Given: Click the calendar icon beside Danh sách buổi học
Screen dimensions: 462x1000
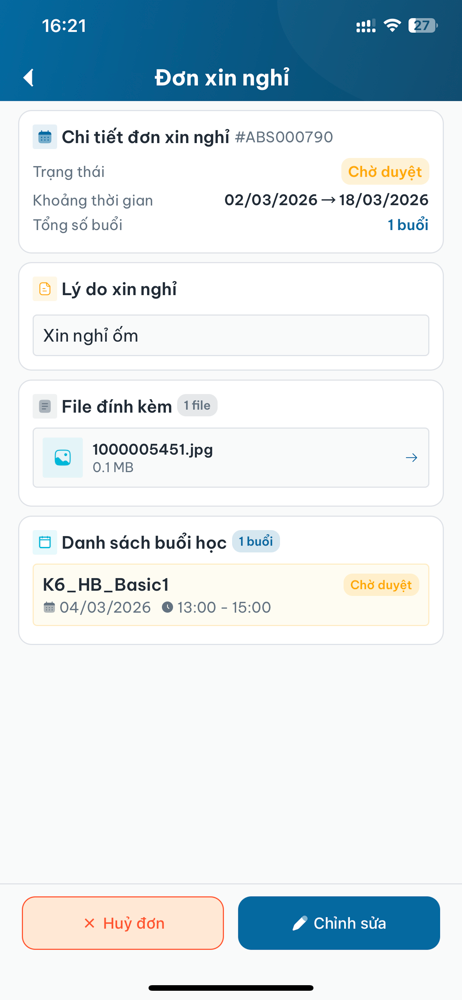Looking at the screenshot, I should coord(45,542).
